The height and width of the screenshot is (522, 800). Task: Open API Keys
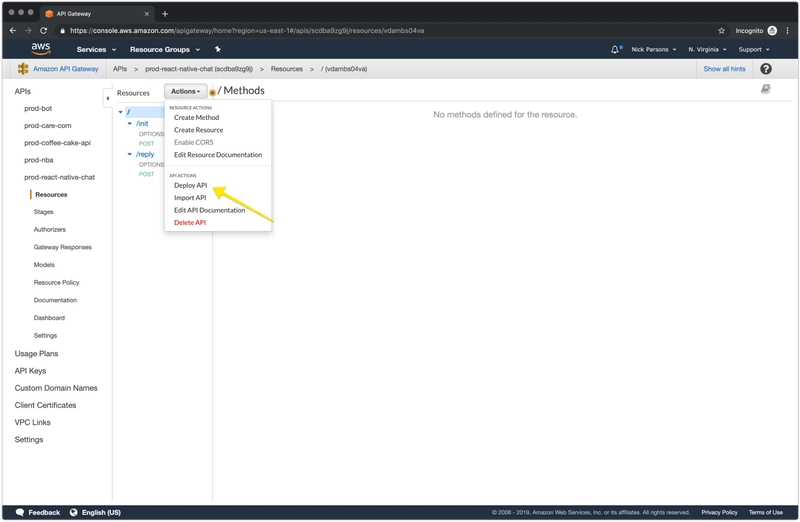point(30,371)
